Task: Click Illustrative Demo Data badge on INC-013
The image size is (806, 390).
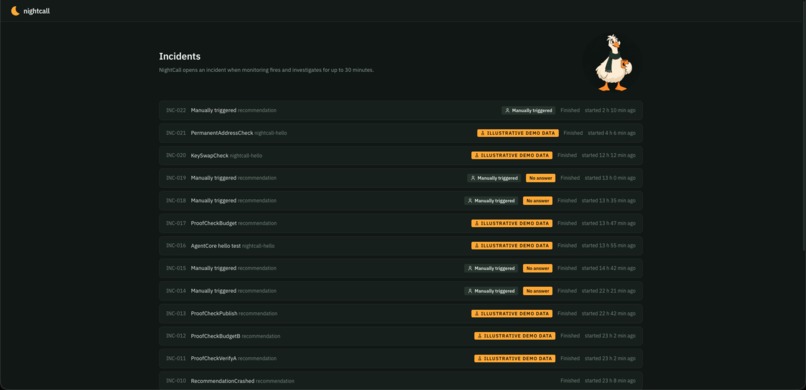Action: (511, 313)
